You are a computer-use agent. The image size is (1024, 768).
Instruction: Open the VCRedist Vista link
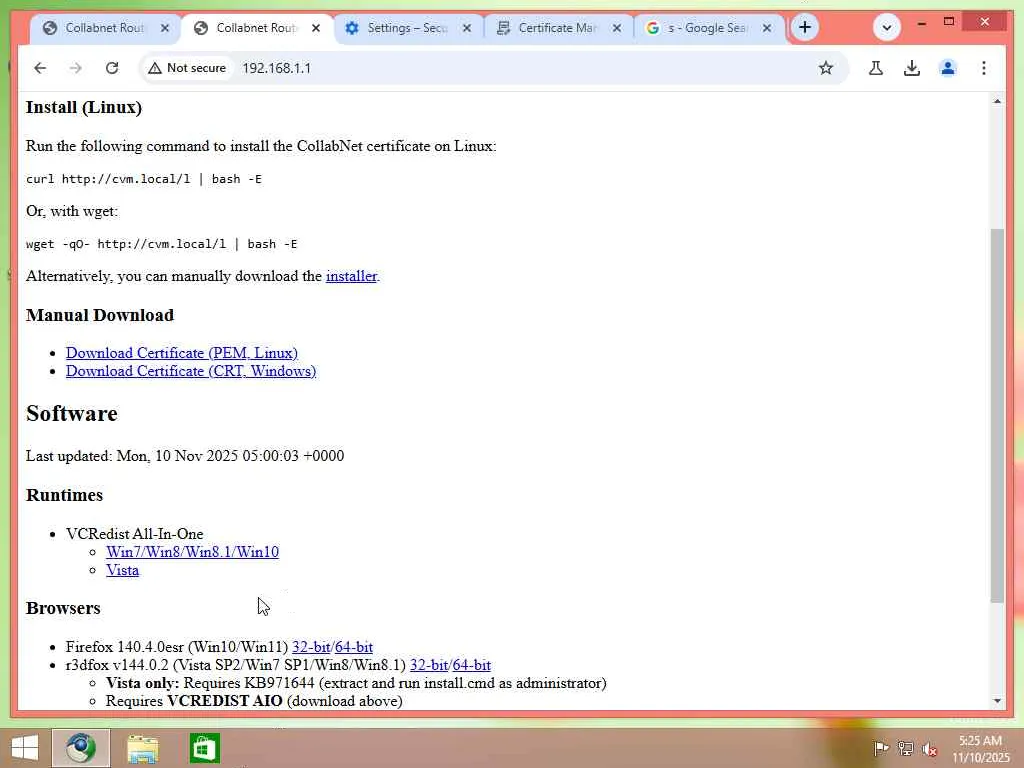click(x=122, y=570)
